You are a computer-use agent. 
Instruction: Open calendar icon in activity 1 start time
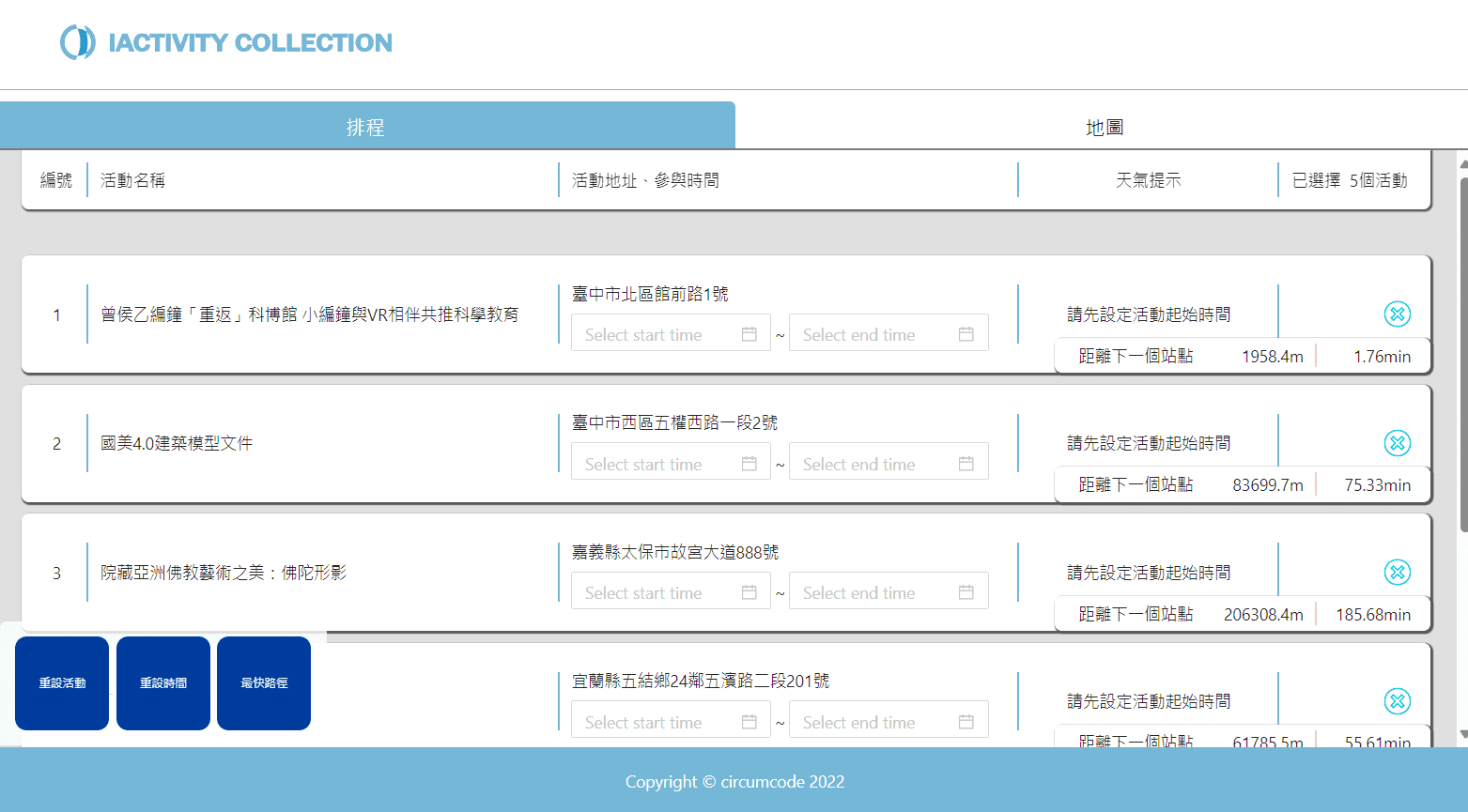[x=749, y=334]
